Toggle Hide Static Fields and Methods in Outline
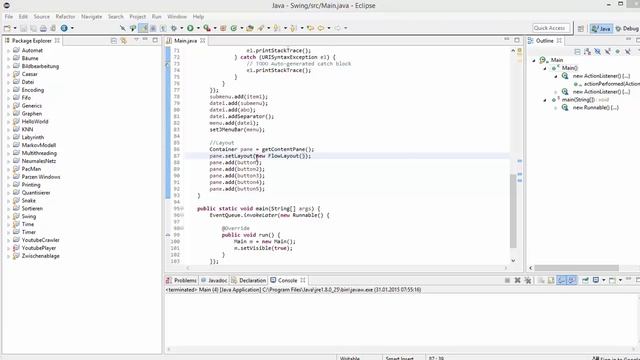This screenshot has height=360, width=640. pos(607,51)
